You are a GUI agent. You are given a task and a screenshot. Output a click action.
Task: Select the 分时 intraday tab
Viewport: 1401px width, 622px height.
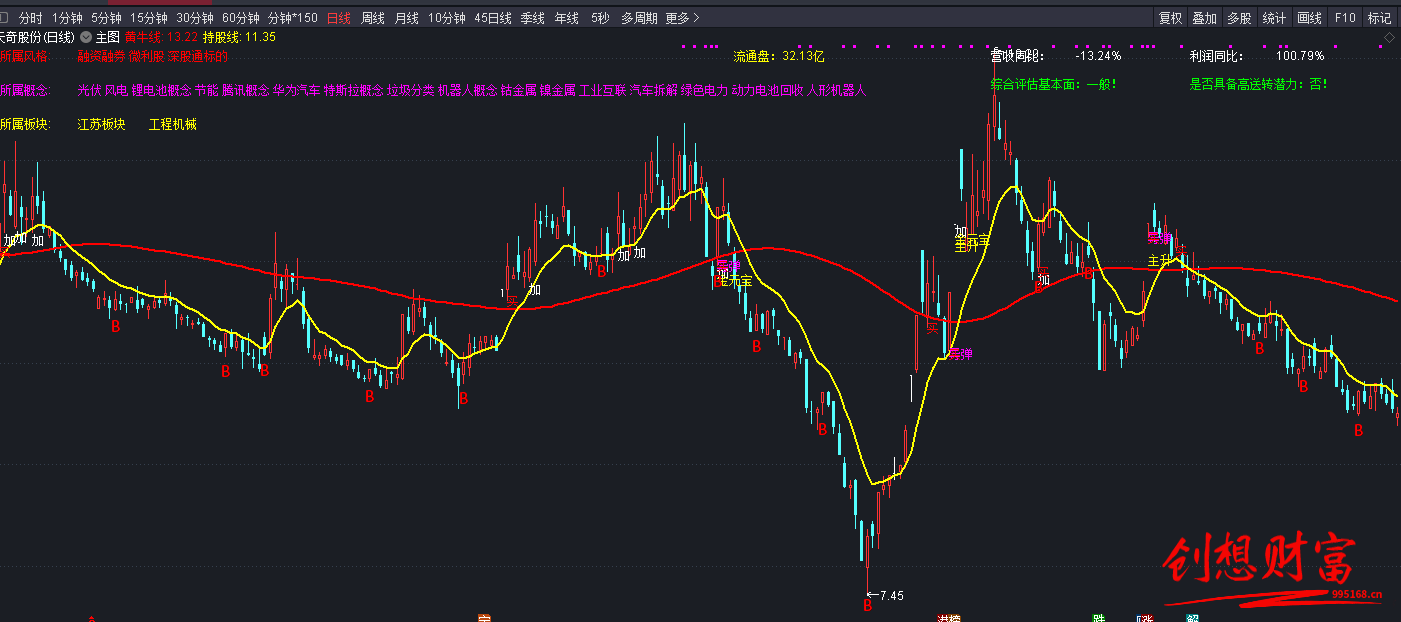[31, 18]
